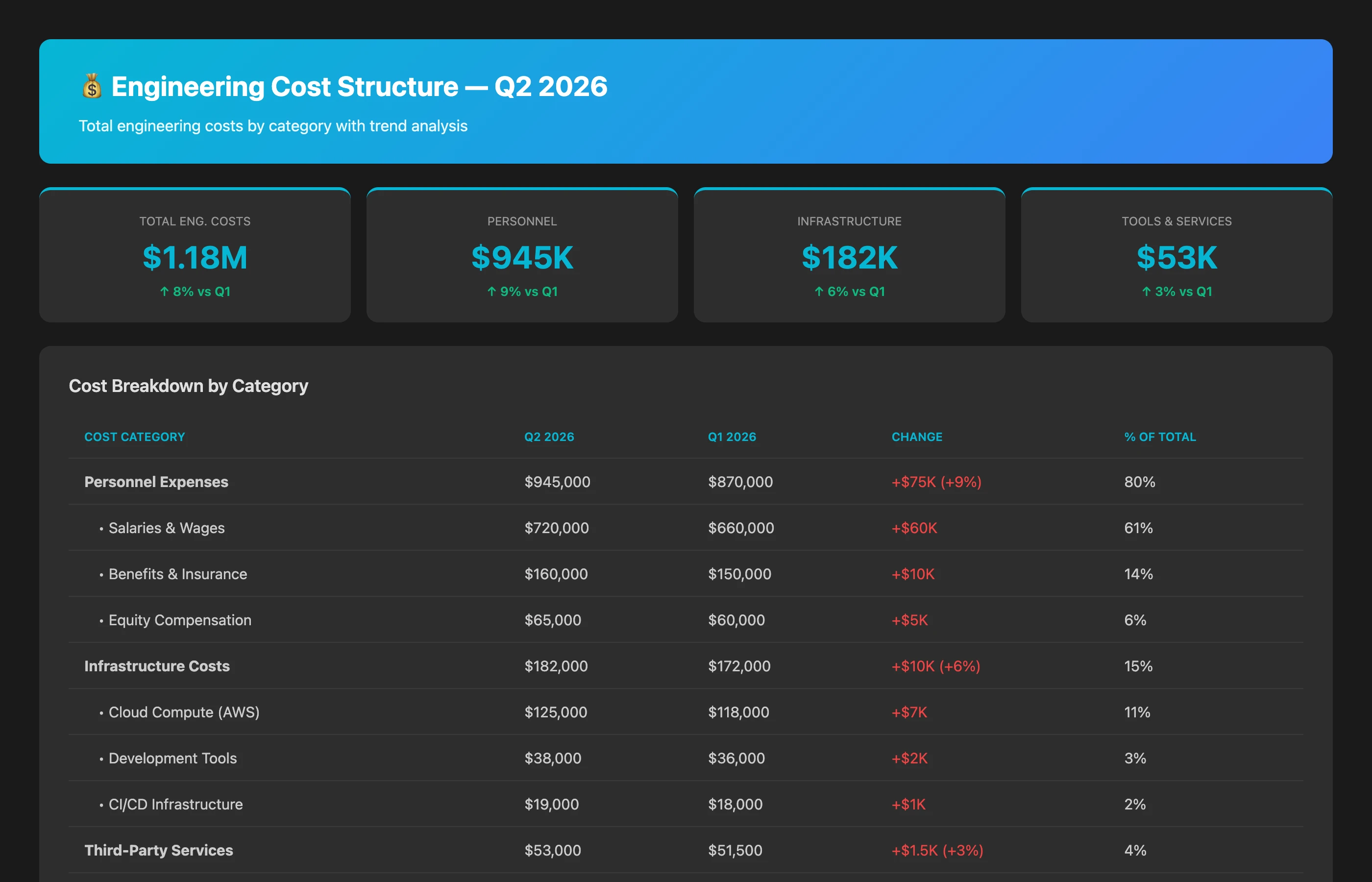Click the $150,000 Benefits Q1 cell
The width and height of the screenshot is (1372, 882).
(739, 574)
